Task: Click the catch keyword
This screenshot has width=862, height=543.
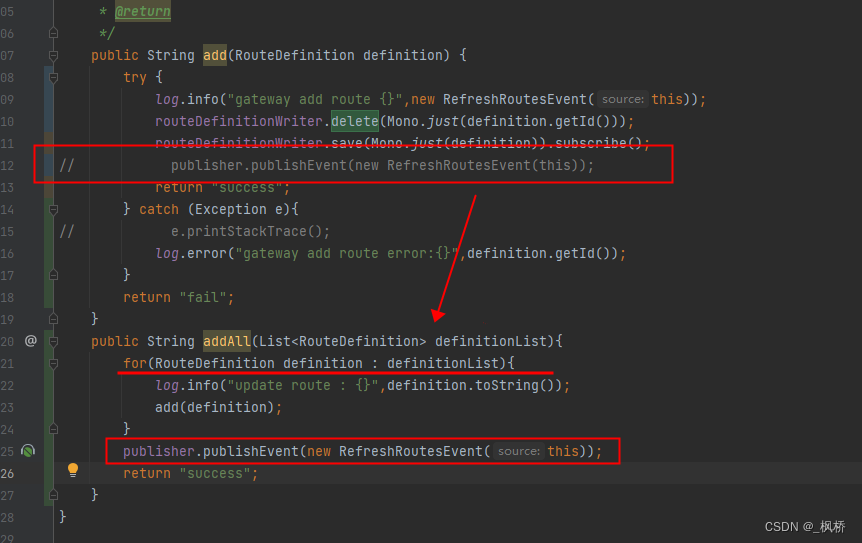Action: (x=159, y=209)
